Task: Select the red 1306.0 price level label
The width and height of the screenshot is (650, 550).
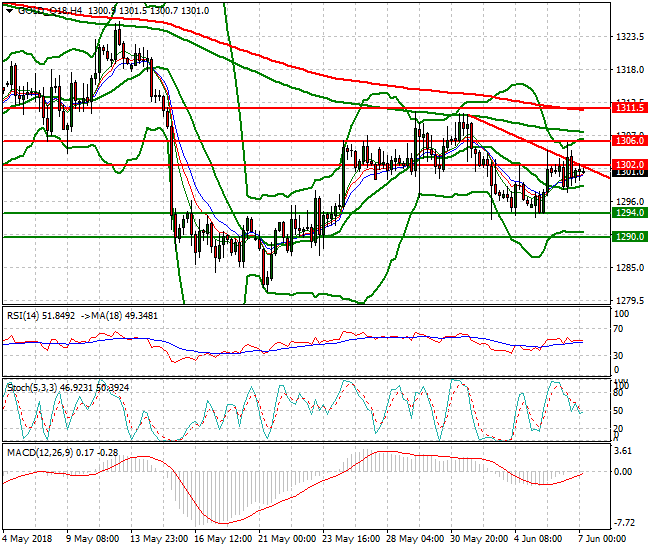Action: coord(630,141)
